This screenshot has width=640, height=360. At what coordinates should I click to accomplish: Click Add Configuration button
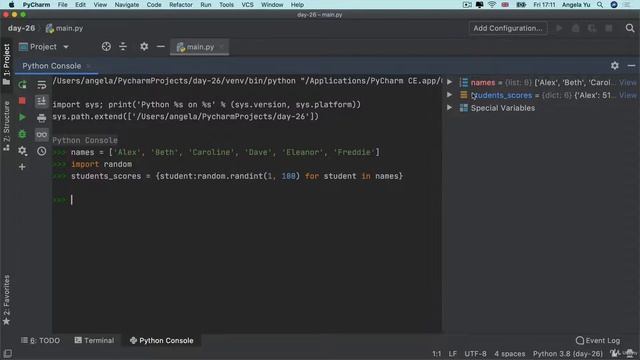508,28
